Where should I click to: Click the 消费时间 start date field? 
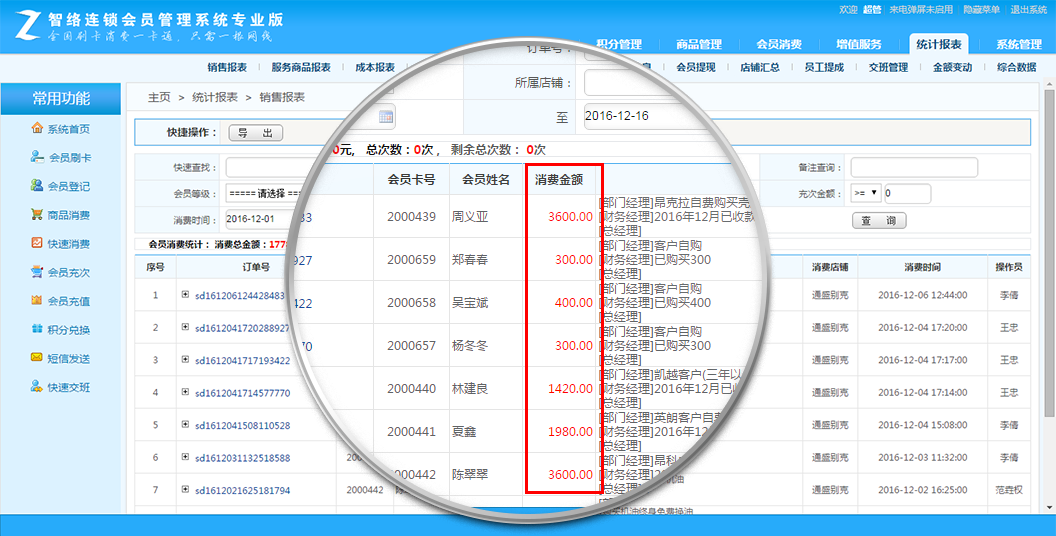259,220
